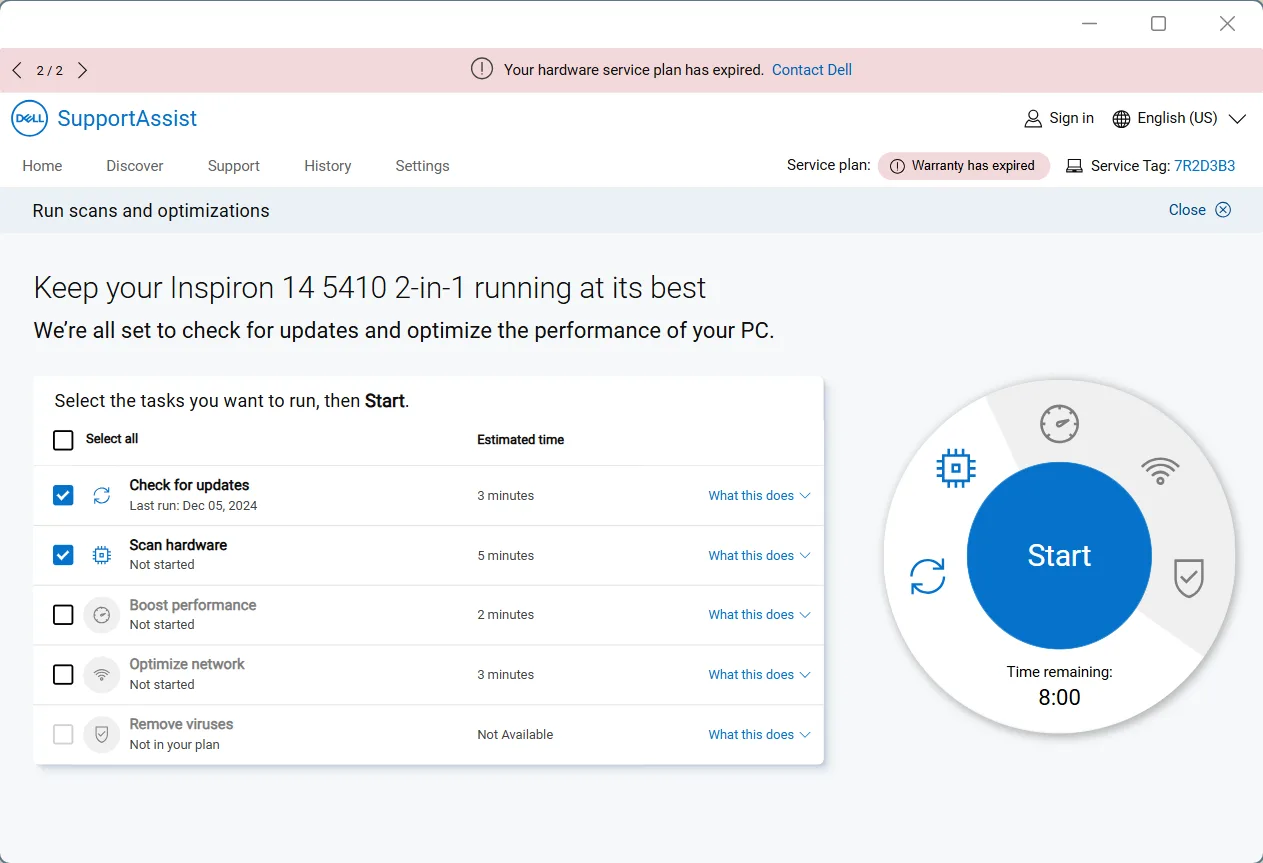Click the 5 minutes estimated time
The width and height of the screenshot is (1263, 863).
[505, 555]
